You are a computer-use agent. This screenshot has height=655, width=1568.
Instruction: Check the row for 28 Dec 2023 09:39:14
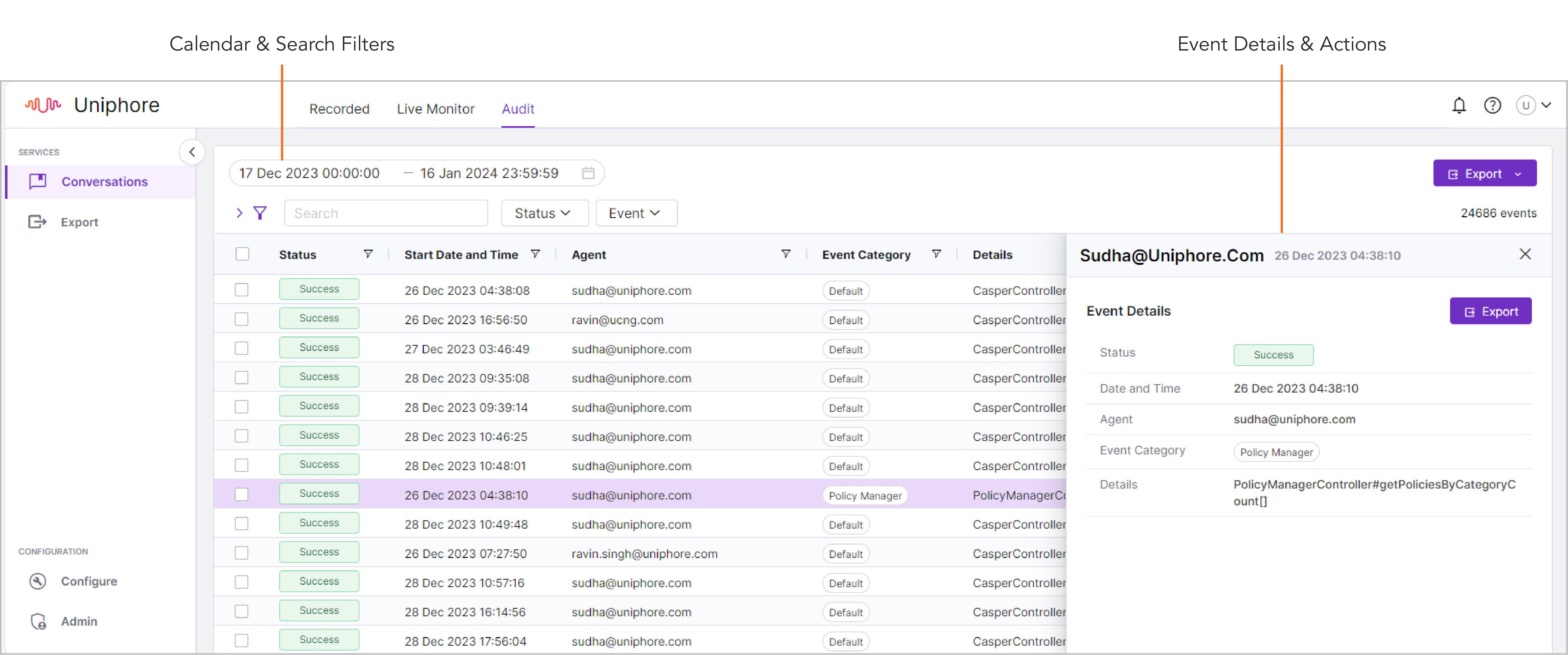click(x=242, y=407)
